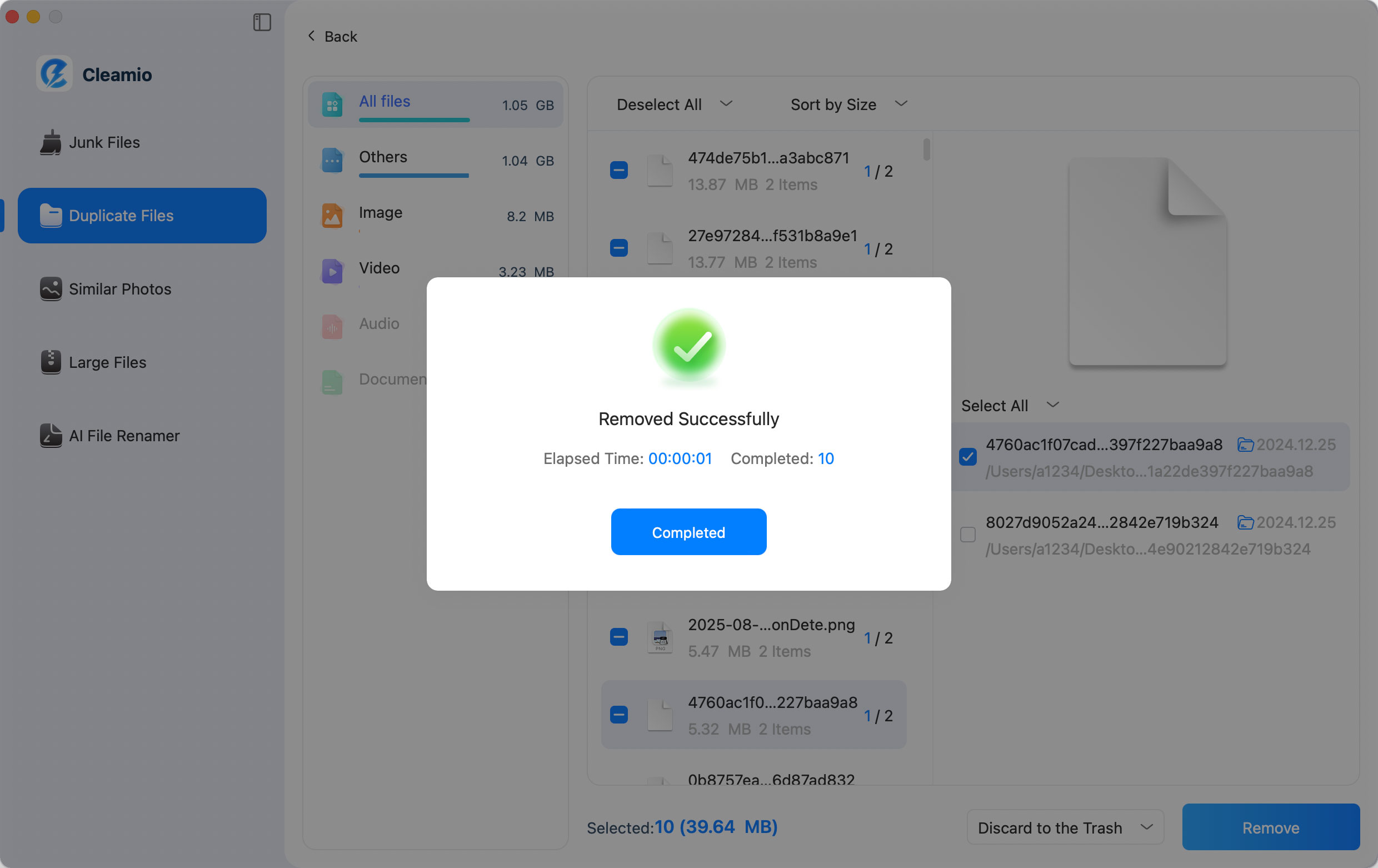
Task: Click the Video category icon
Action: tap(332, 271)
